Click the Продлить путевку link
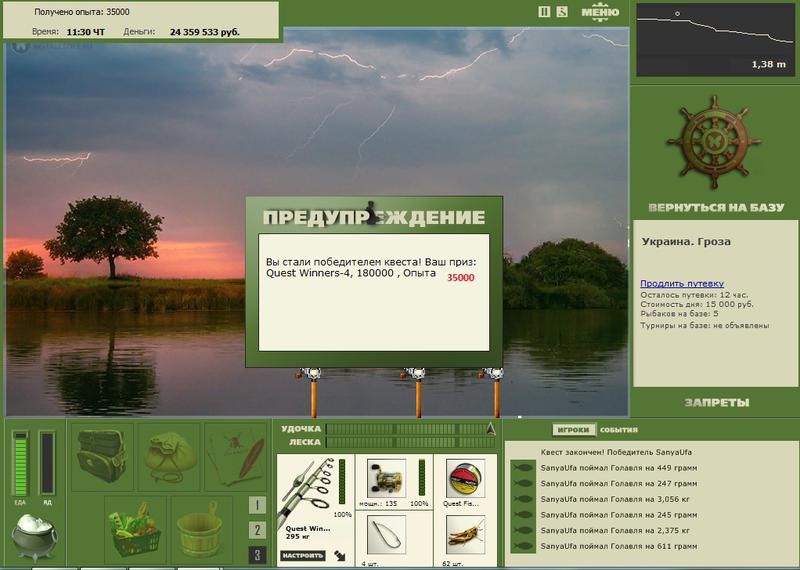The width and height of the screenshot is (800, 570). [682, 283]
